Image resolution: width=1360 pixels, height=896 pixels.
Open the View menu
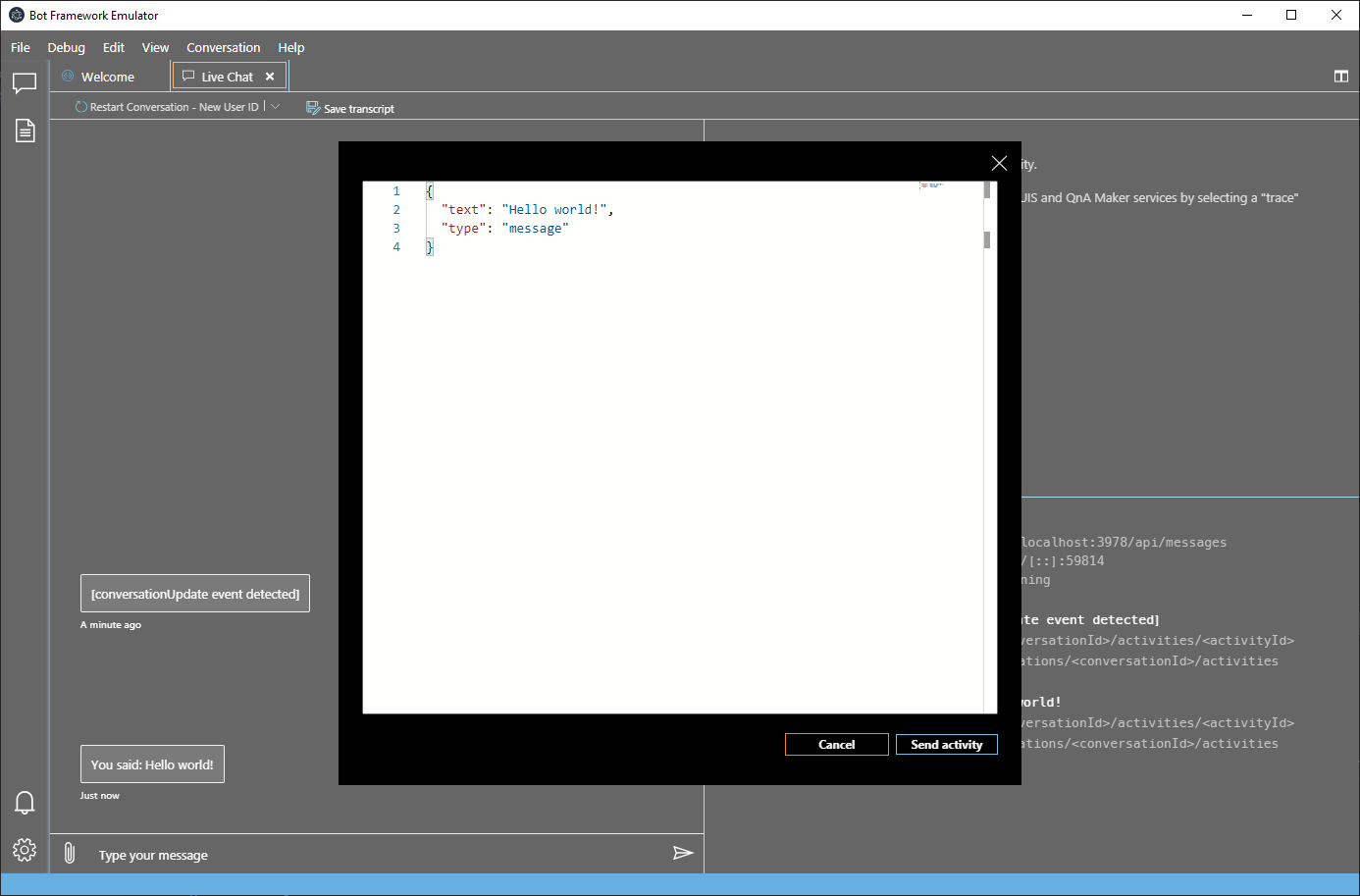pos(155,47)
